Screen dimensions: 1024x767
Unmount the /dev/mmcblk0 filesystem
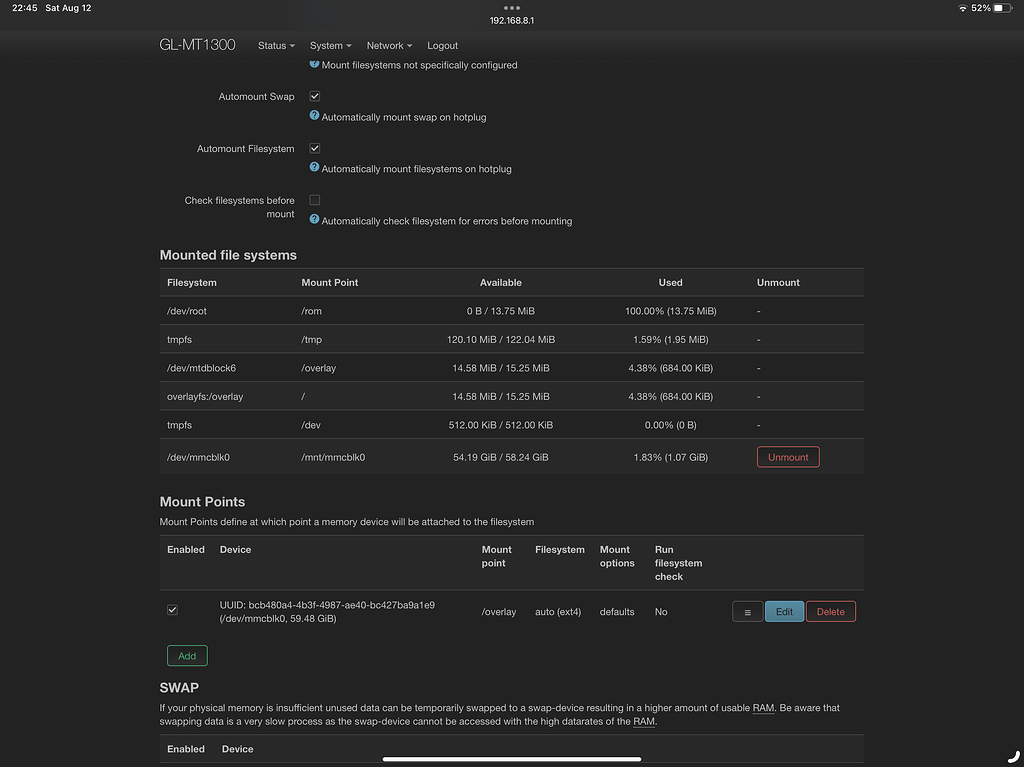(787, 456)
